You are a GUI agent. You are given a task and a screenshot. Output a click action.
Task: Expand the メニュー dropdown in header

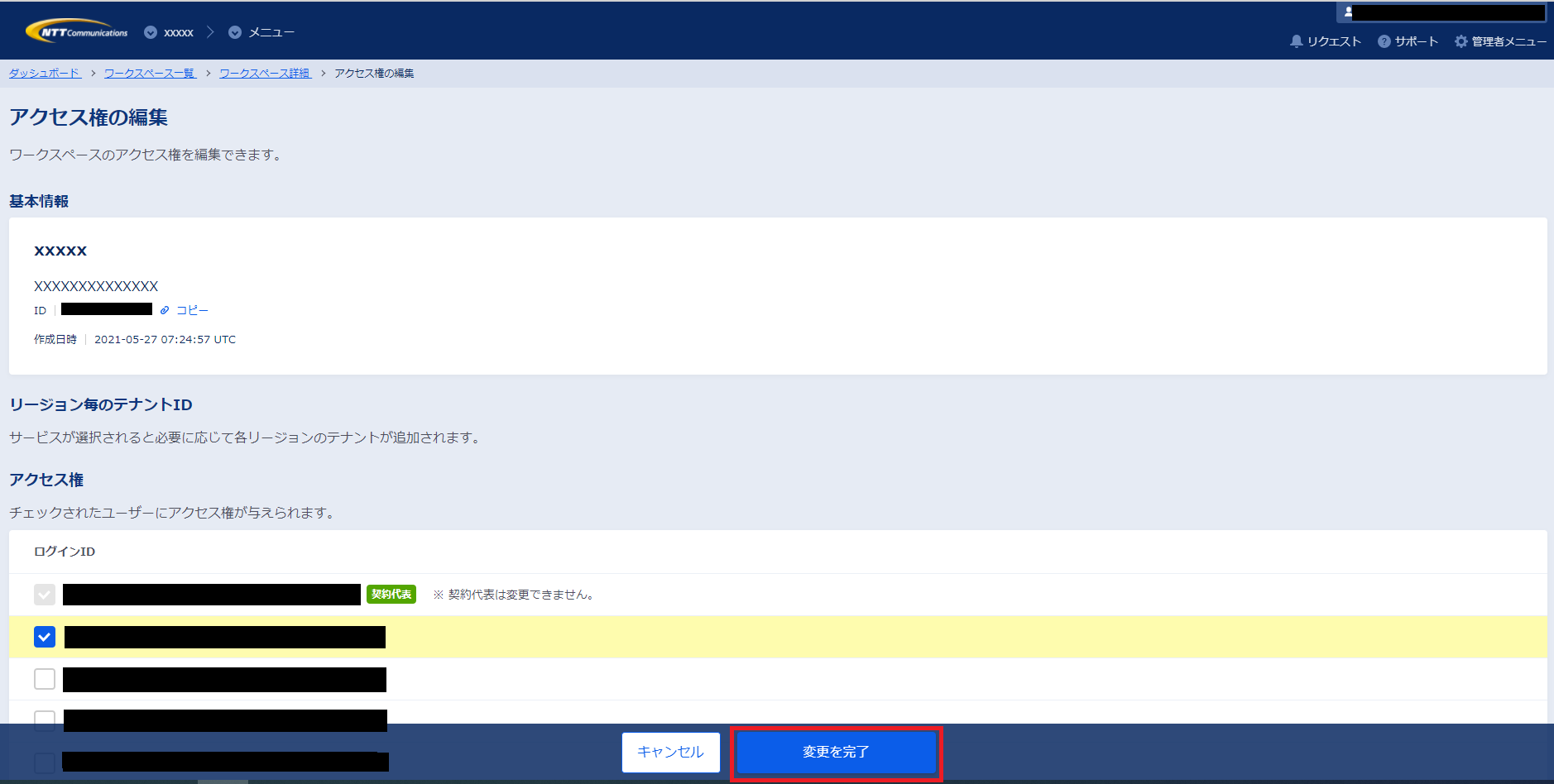click(x=261, y=32)
